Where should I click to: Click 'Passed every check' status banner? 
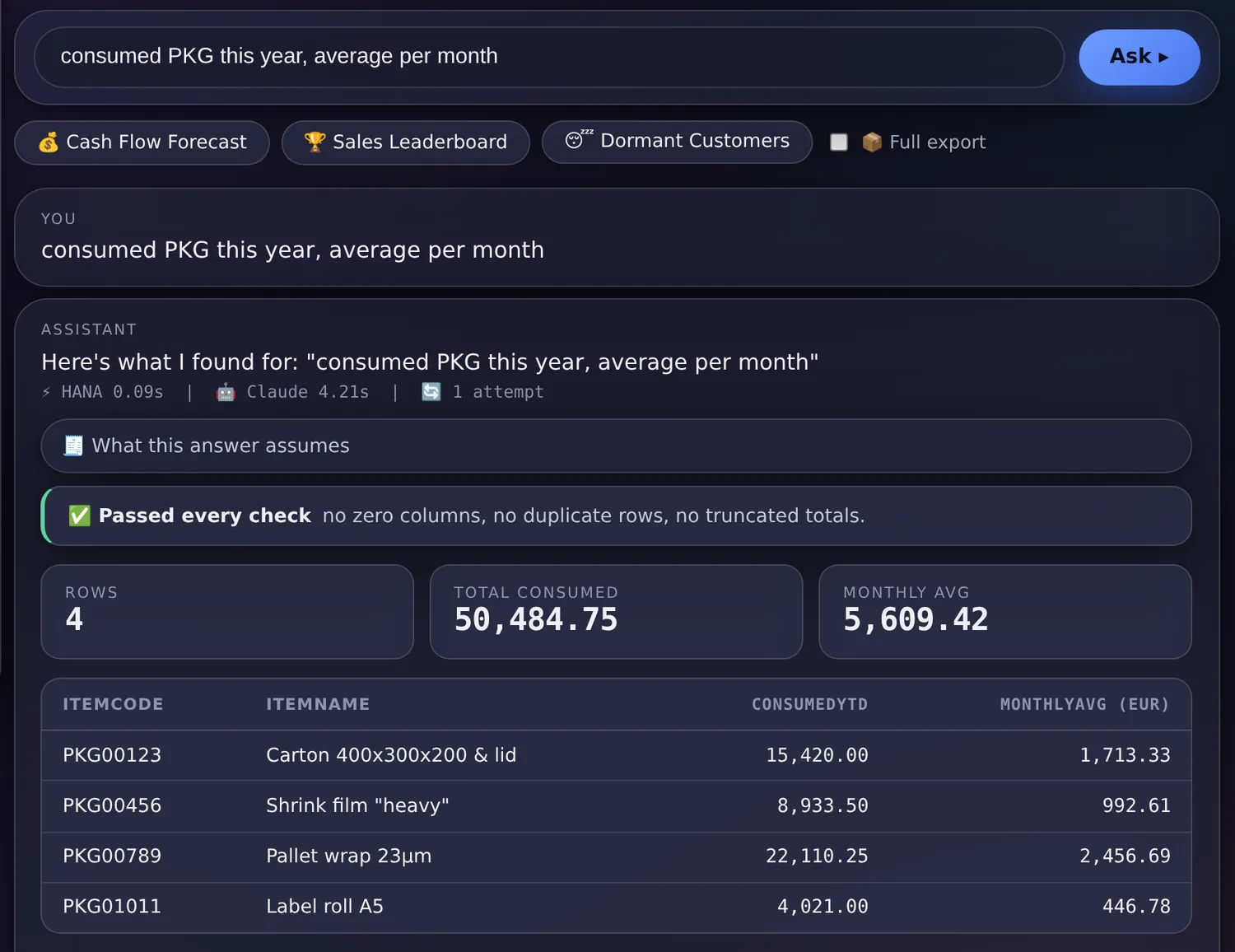616,516
